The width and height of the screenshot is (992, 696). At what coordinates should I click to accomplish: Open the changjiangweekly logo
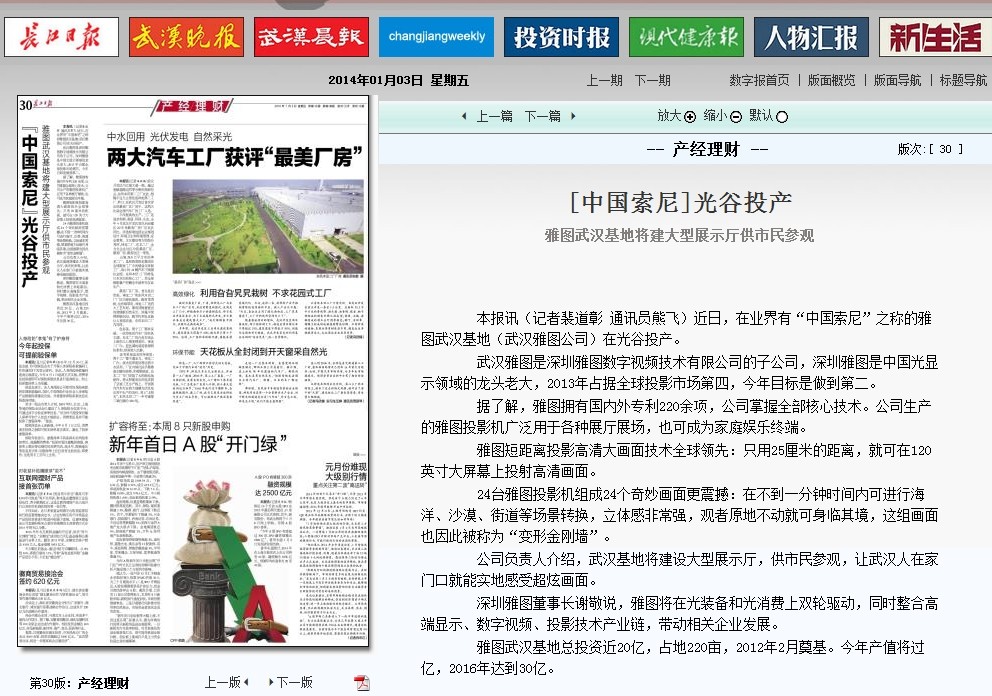tap(436, 37)
